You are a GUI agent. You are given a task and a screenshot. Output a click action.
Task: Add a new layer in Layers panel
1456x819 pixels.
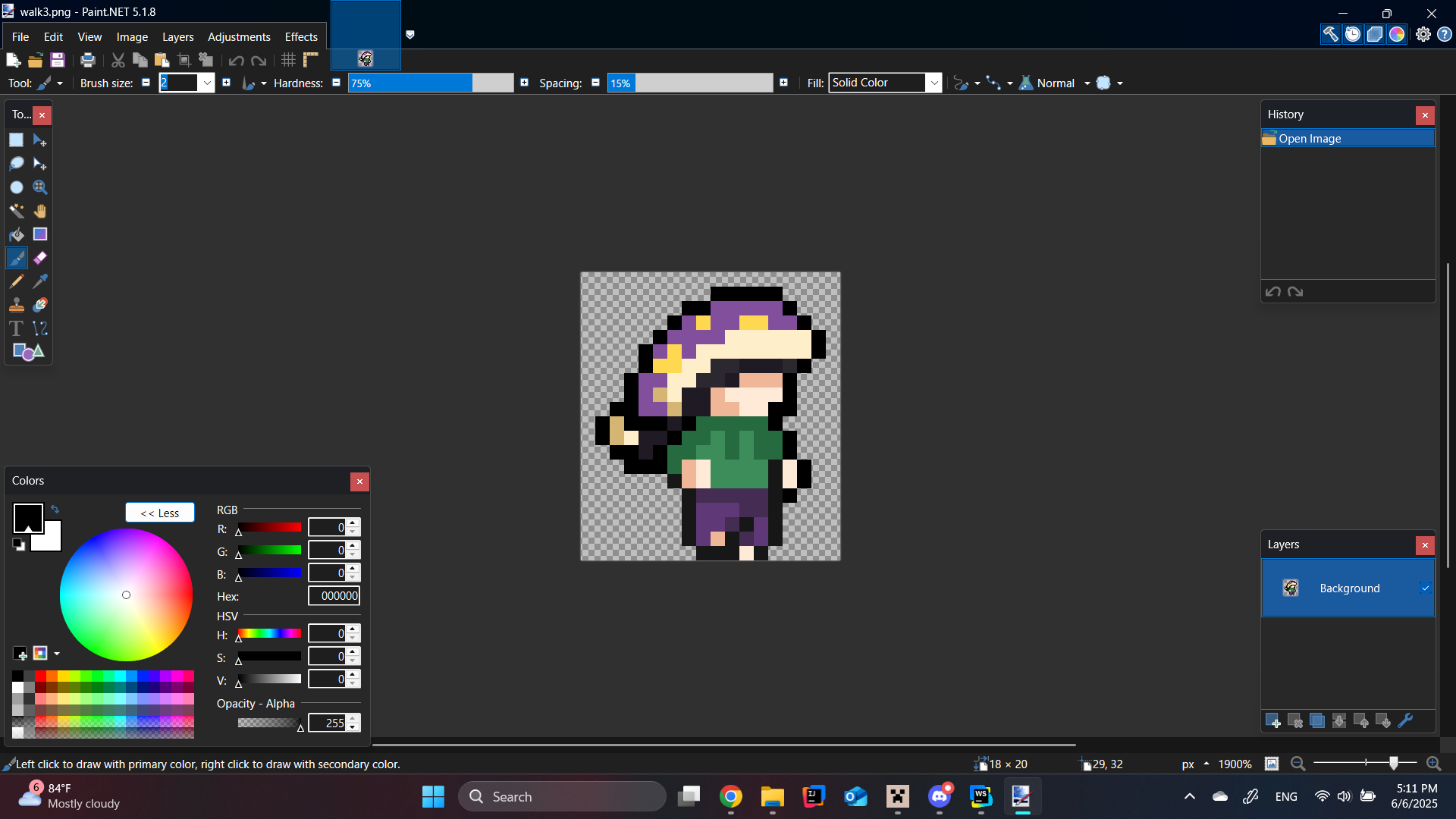coord(1273,720)
